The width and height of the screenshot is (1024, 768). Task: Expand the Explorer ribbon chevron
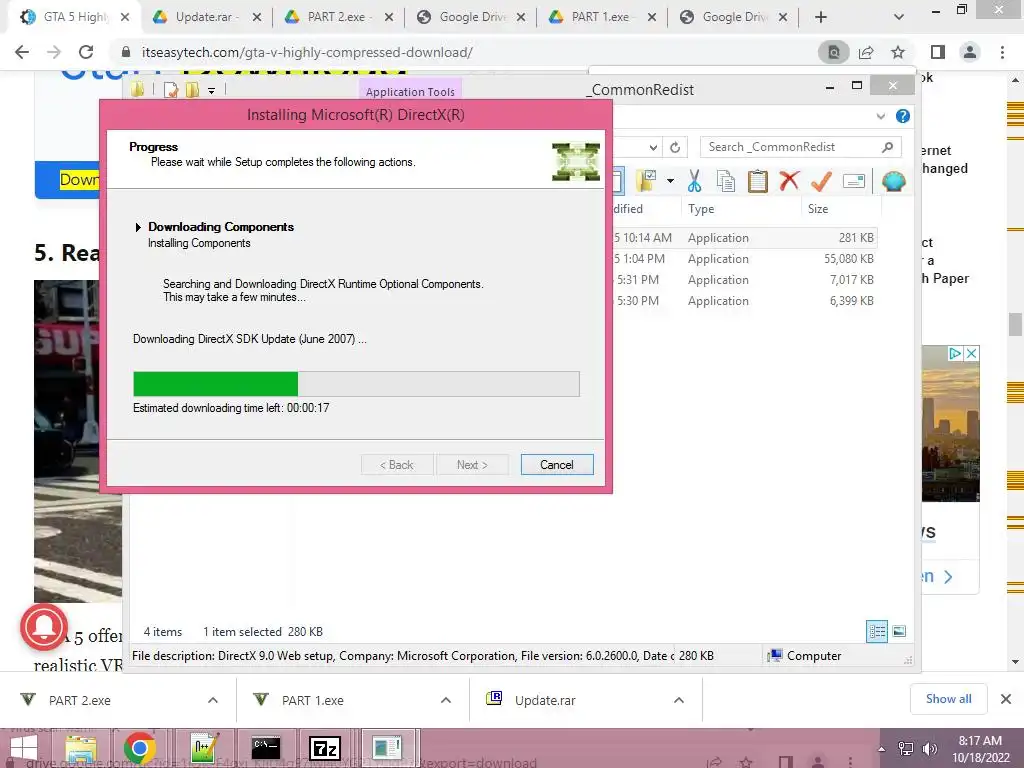click(x=880, y=116)
